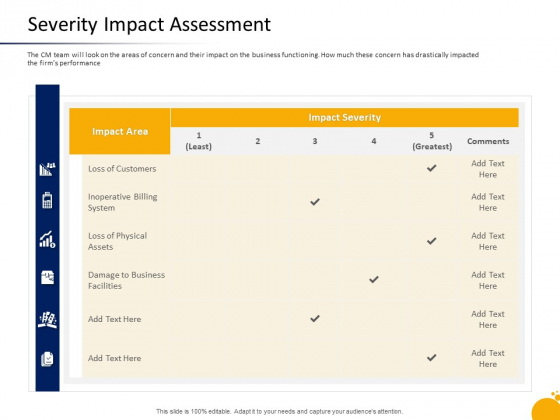Click the Comments column header
The image size is (560, 420).
tap(488, 141)
